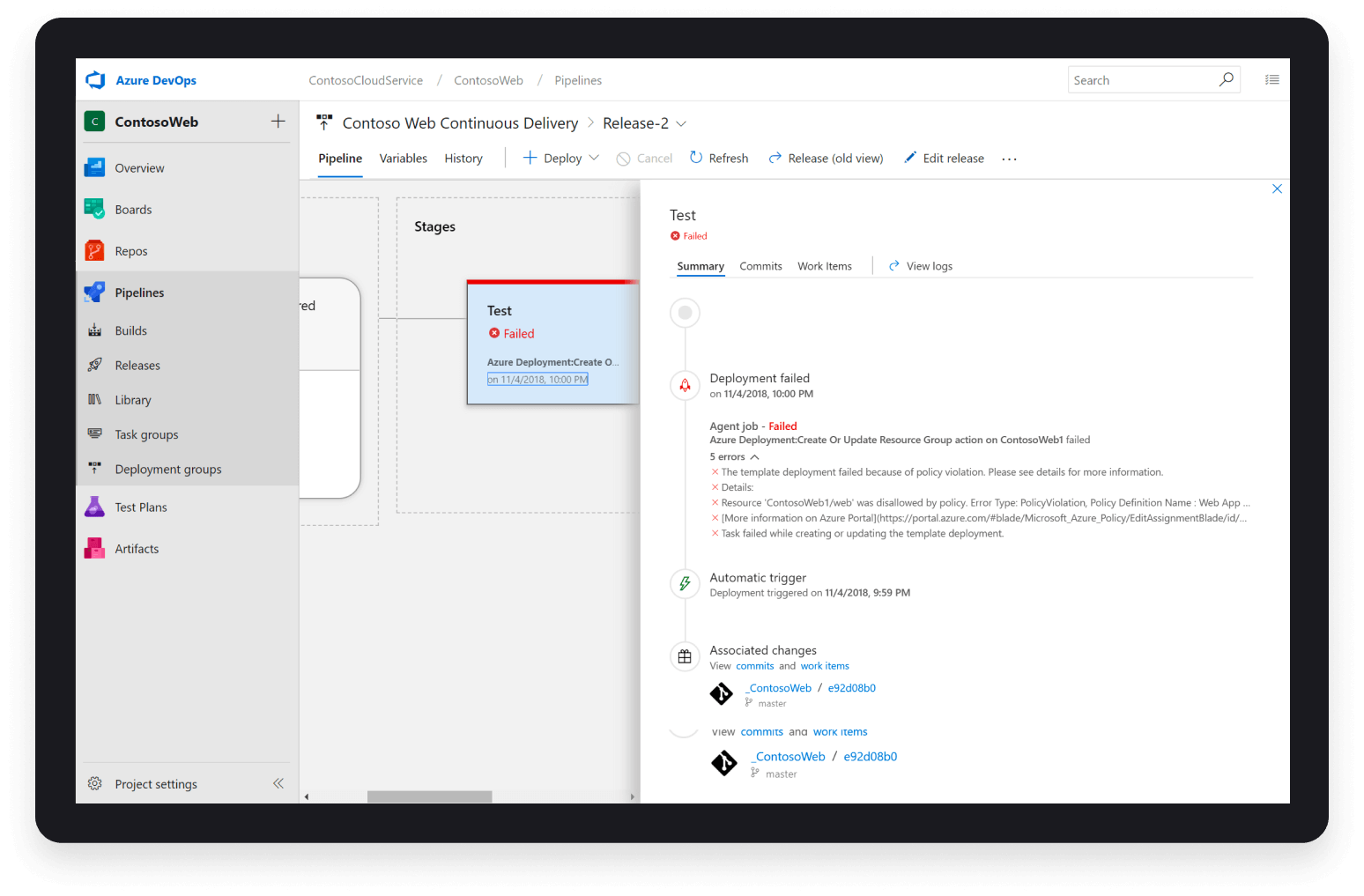
Task: Collapse the 5 errors list
Action: [x=754, y=457]
